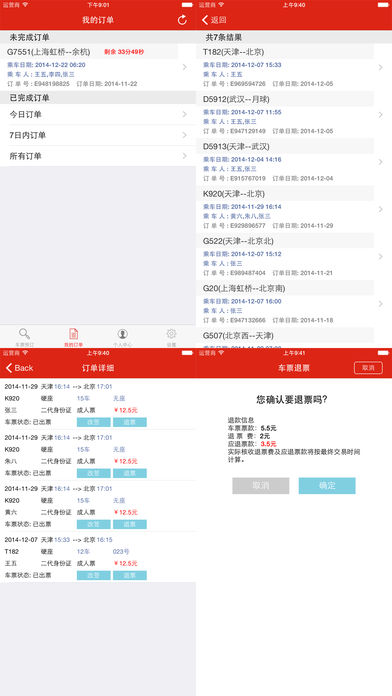Screen dimensions: 392x696
Task: Select the D5913(天津--武汉) result title
Action: point(236,146)
